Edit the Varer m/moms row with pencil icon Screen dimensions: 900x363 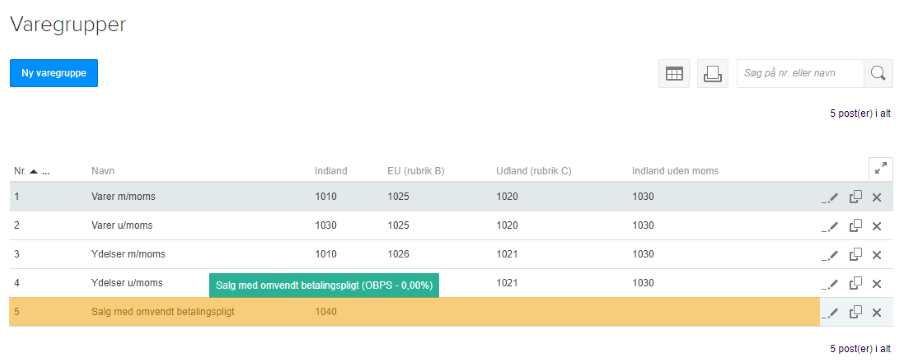829,198
